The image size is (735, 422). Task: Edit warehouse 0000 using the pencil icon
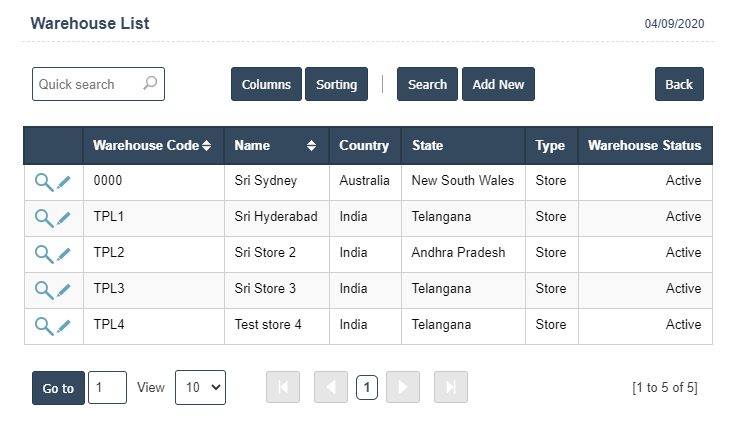coord(64,182)
